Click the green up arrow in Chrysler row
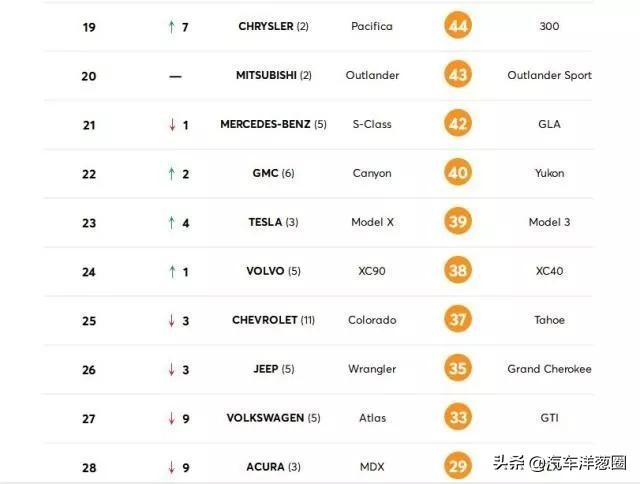The width and height of the screenshot is (640, 484). coord(171,26)
